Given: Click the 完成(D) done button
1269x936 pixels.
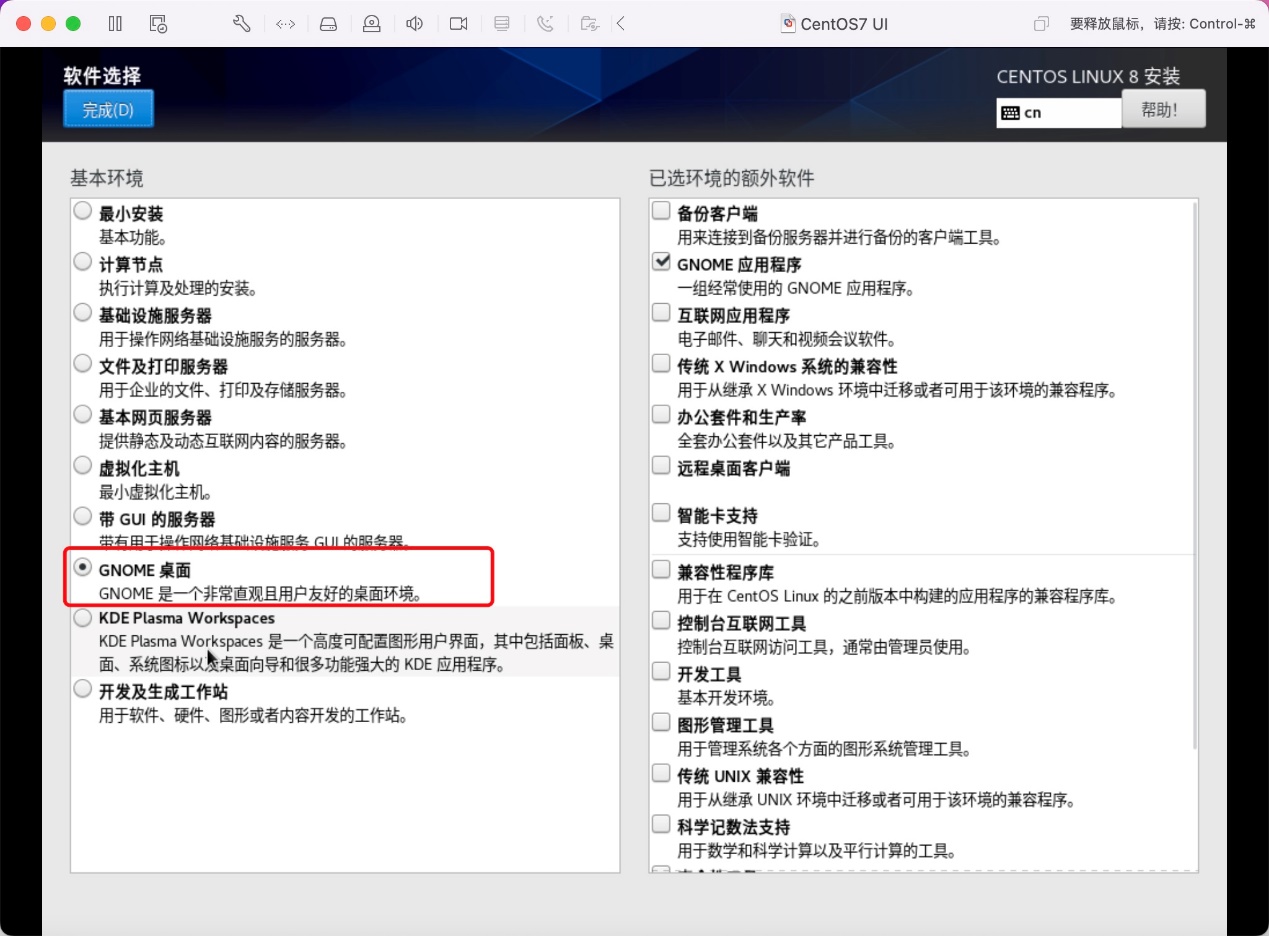Looking at the screenshot, I should tap(108, 110).
